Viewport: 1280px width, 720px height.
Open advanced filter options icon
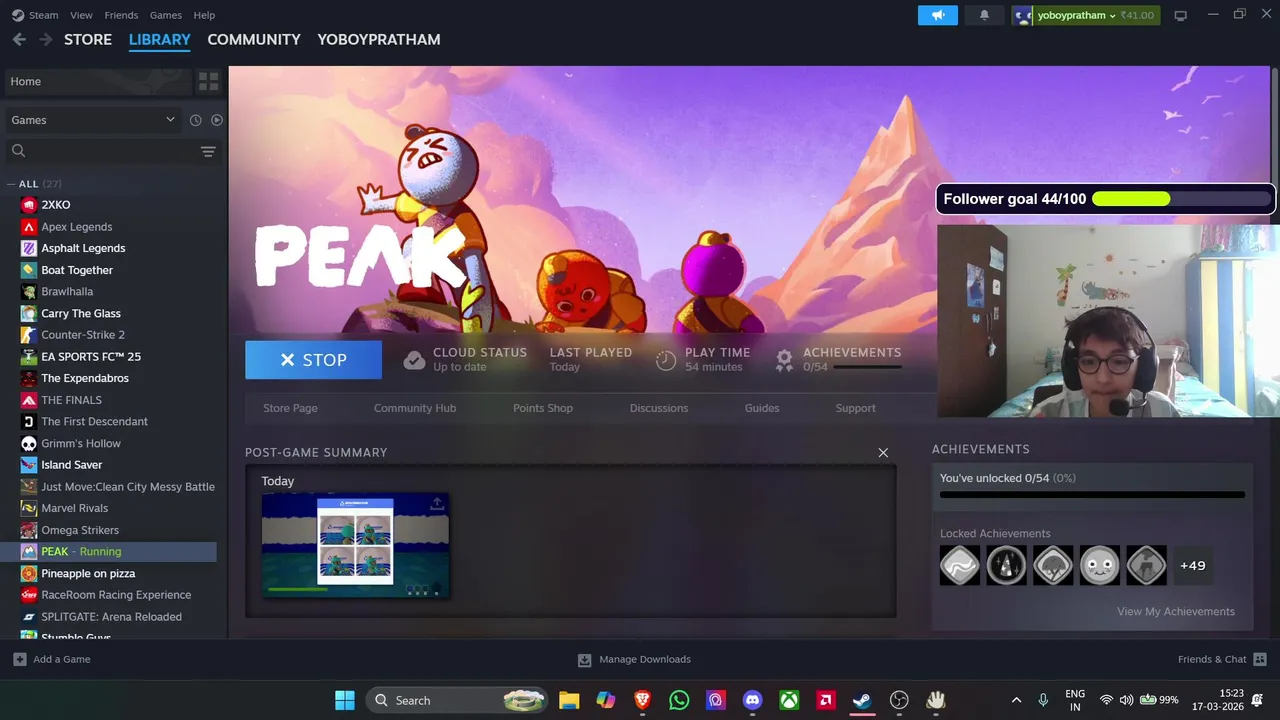(x=208, y=151)
